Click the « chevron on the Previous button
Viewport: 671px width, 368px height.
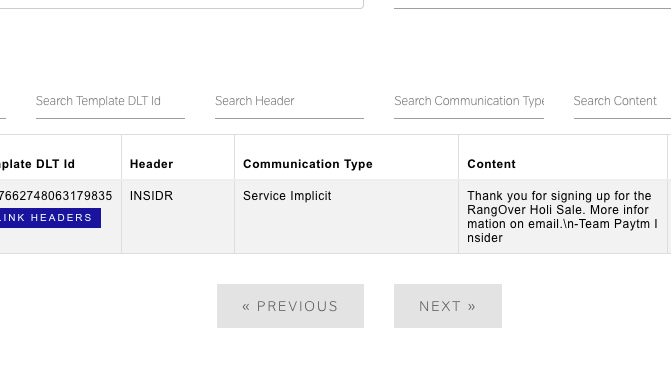pyautogui.click(x=246, y=306)
